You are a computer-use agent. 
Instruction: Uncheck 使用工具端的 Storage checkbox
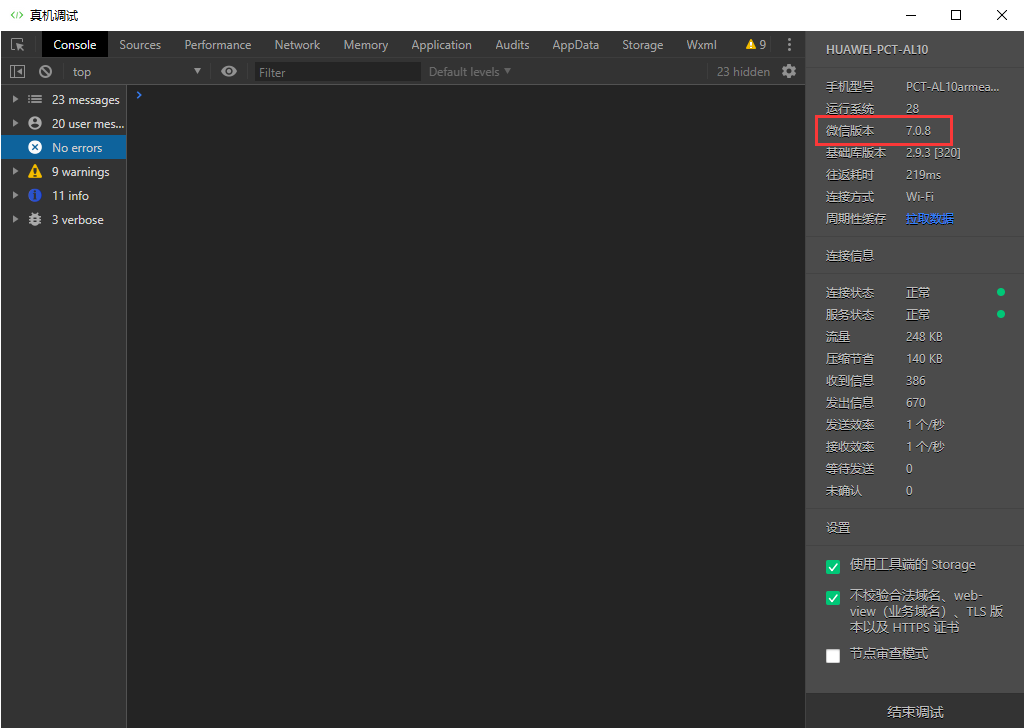click(833, 566)
